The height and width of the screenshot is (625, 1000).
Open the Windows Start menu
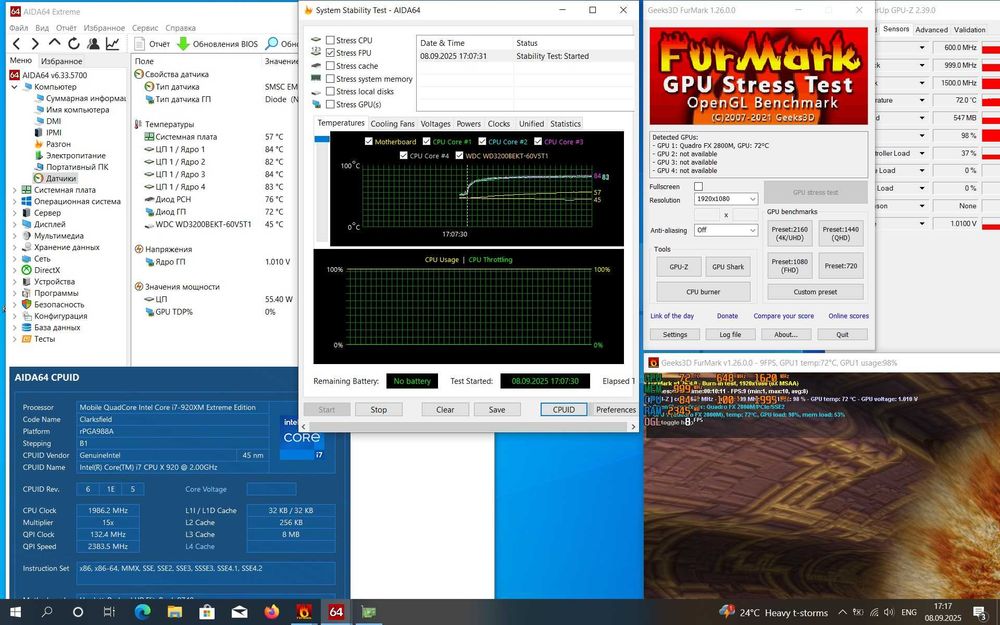tap(15, 612)
